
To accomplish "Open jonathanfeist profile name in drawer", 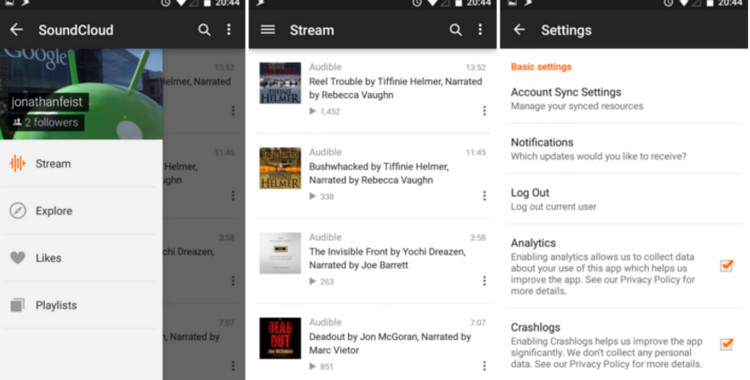I will (x=47, y=102).
